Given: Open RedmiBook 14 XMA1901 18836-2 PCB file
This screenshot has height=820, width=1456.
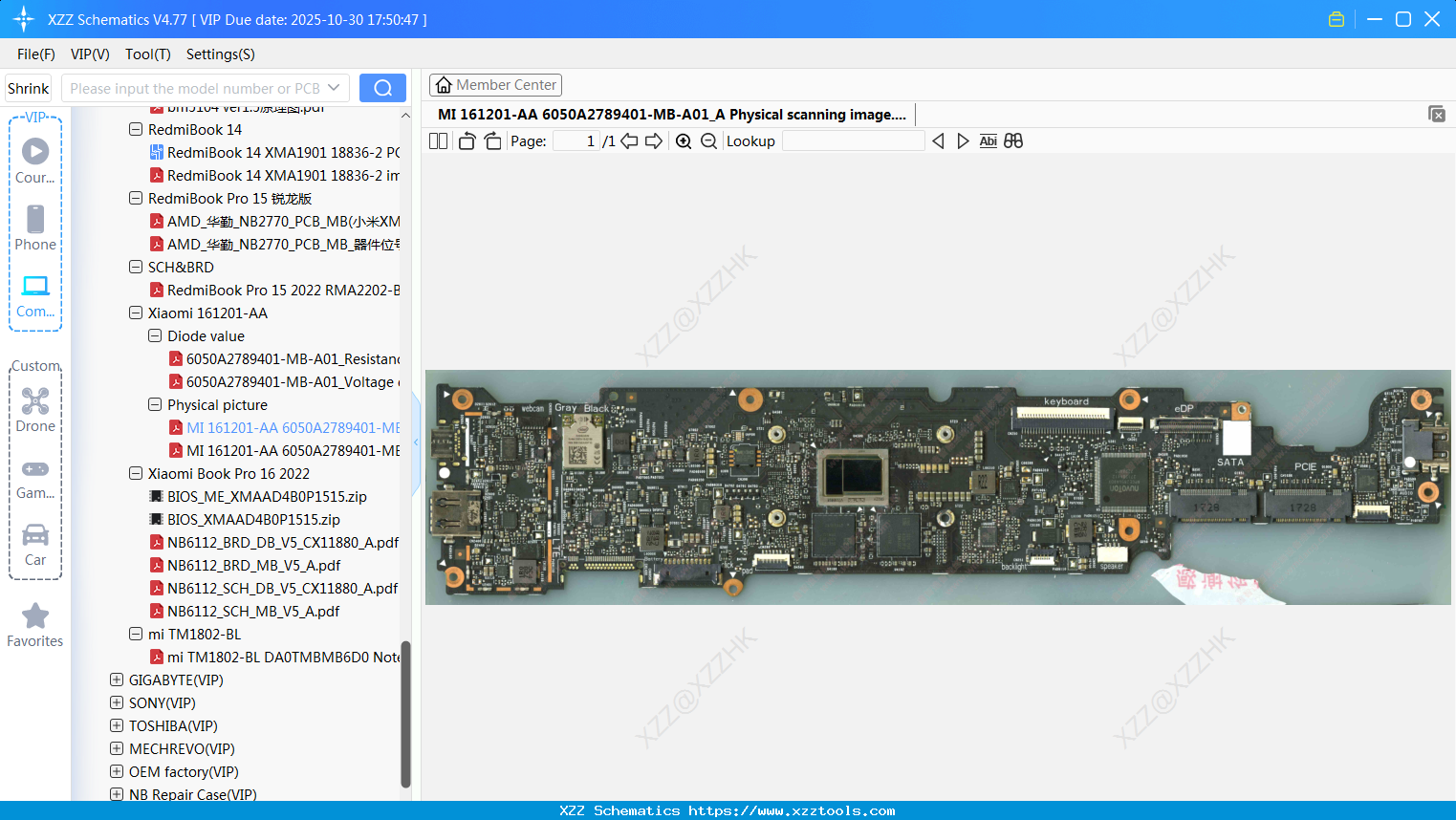Looking at the screenshot, I should click(x=274, y=152).
